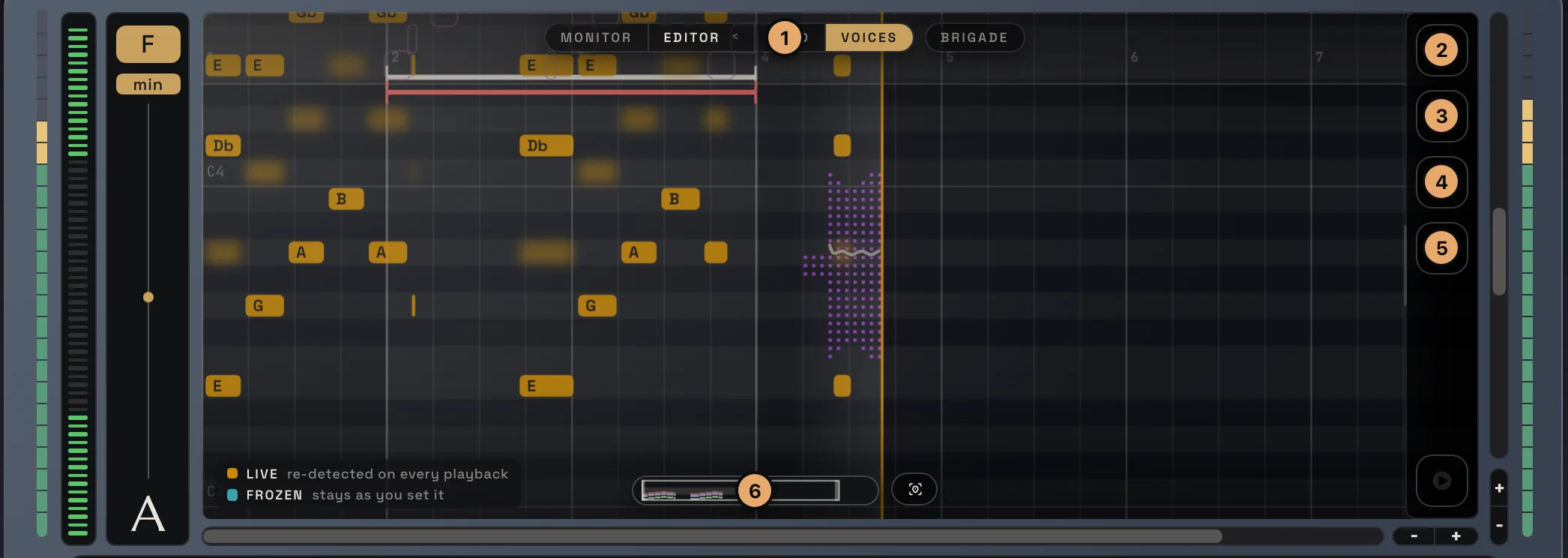Click the min scale selector
The image size is (1568, 558).
(x=148, y=85)
